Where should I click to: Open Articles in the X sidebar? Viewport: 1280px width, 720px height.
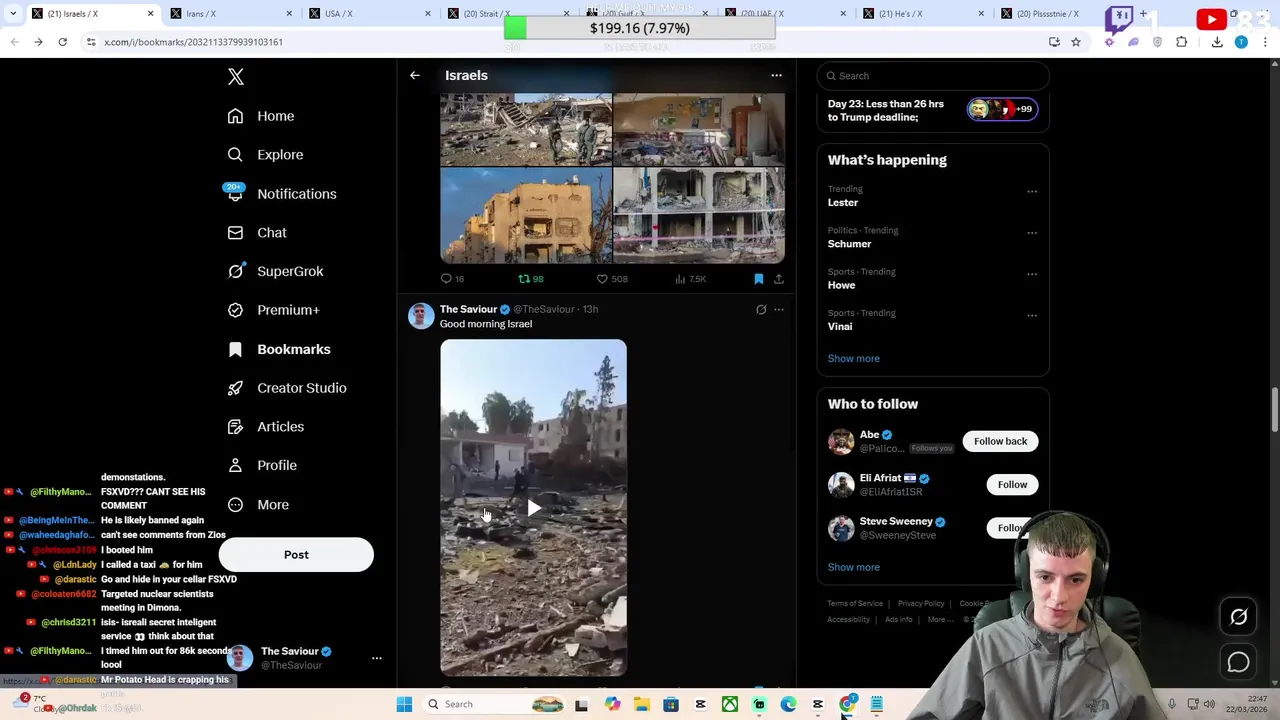(266, 427)
